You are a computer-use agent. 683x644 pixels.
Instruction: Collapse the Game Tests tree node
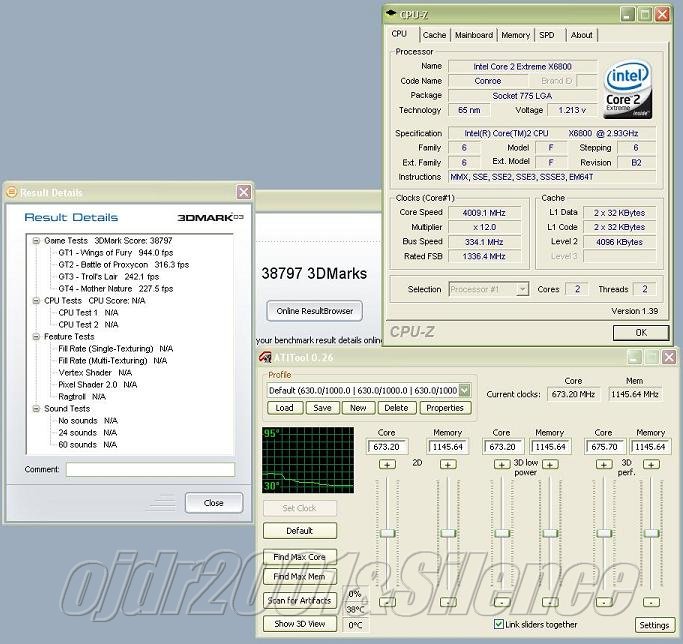pyautogui.click(x=37, y=241)
